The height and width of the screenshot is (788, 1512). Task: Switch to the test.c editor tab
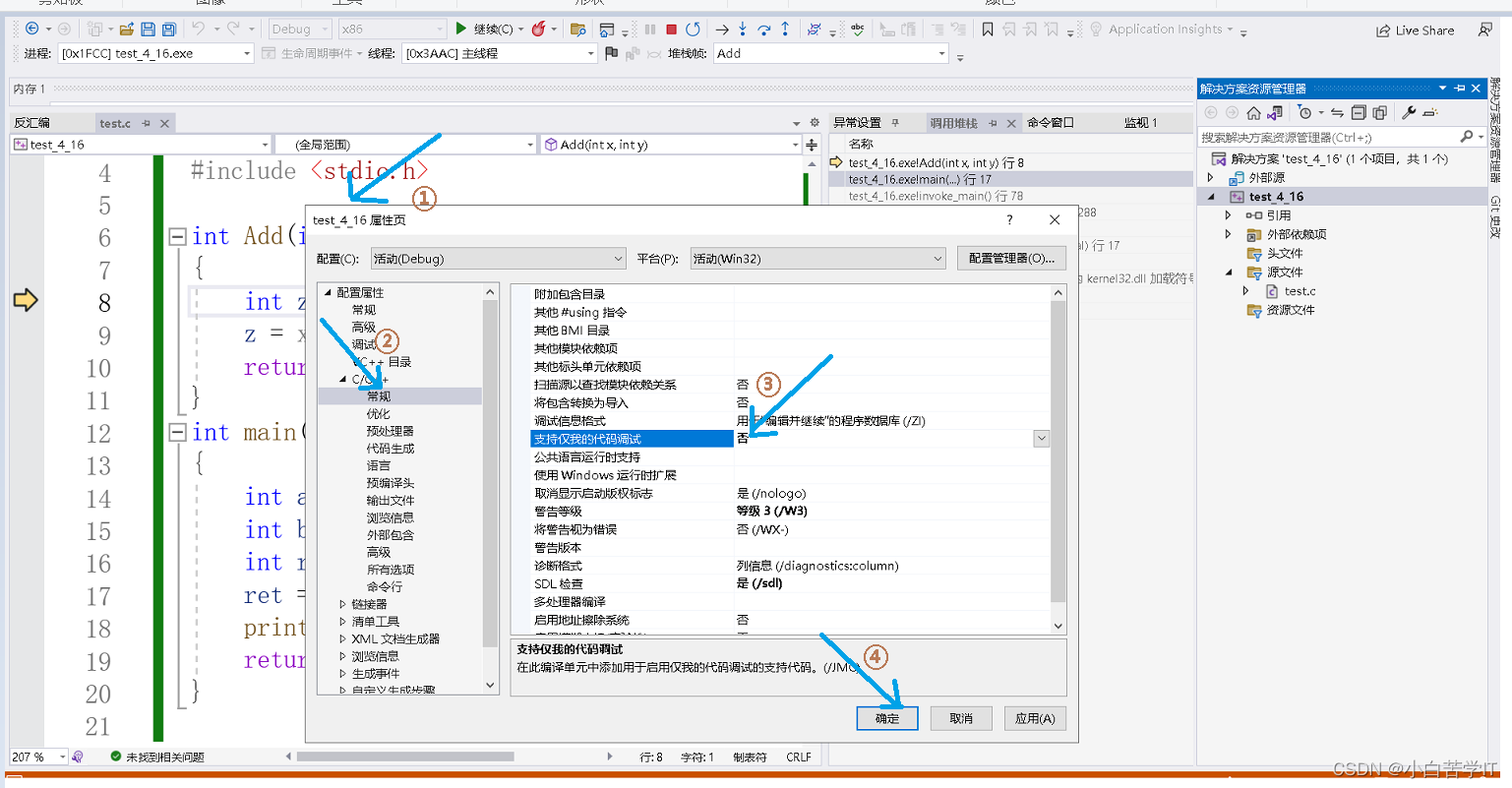[115, 123]
